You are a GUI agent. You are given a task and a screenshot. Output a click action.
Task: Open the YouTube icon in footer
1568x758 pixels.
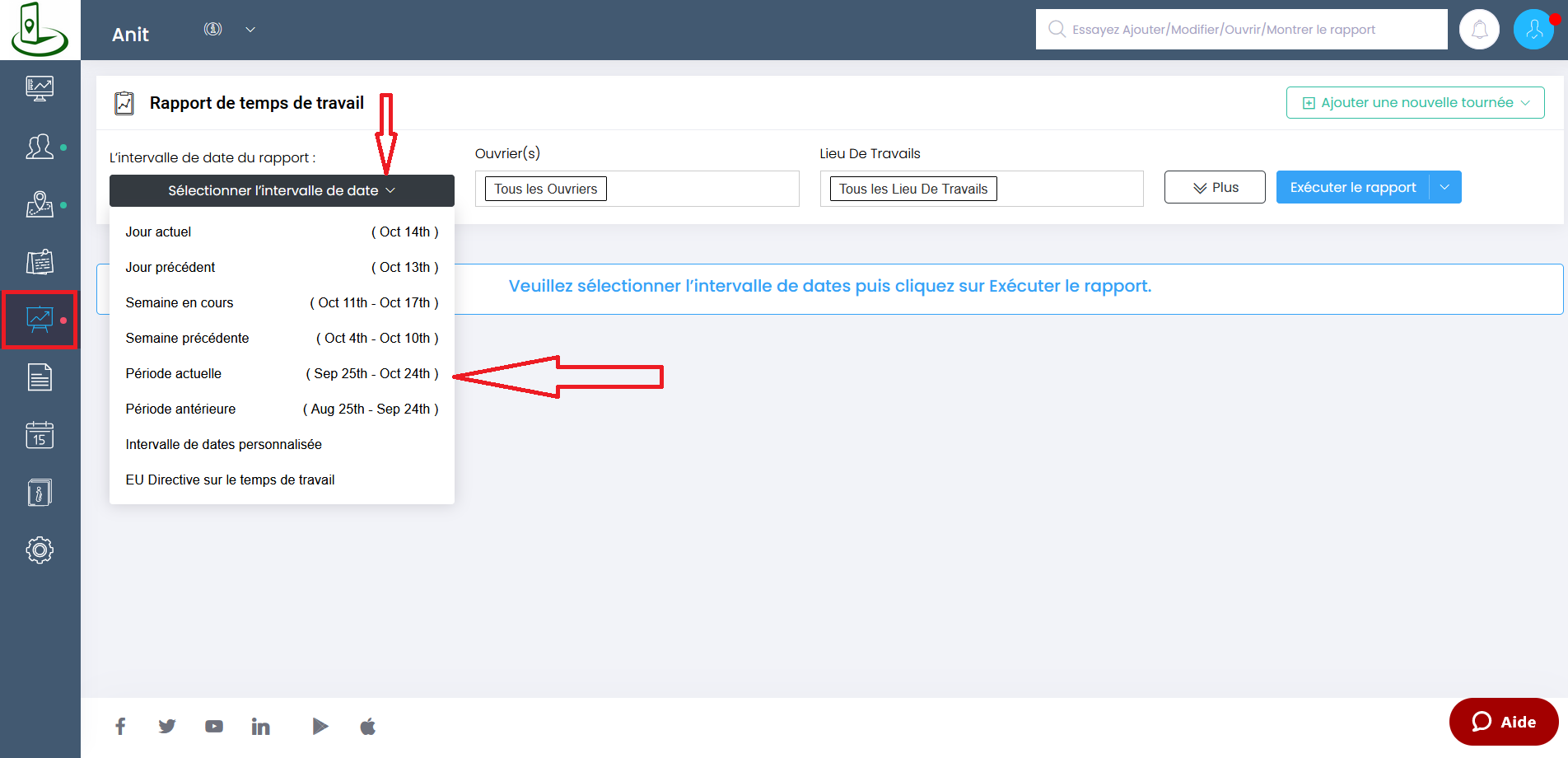pyautogui.click(x=214, y=726)
